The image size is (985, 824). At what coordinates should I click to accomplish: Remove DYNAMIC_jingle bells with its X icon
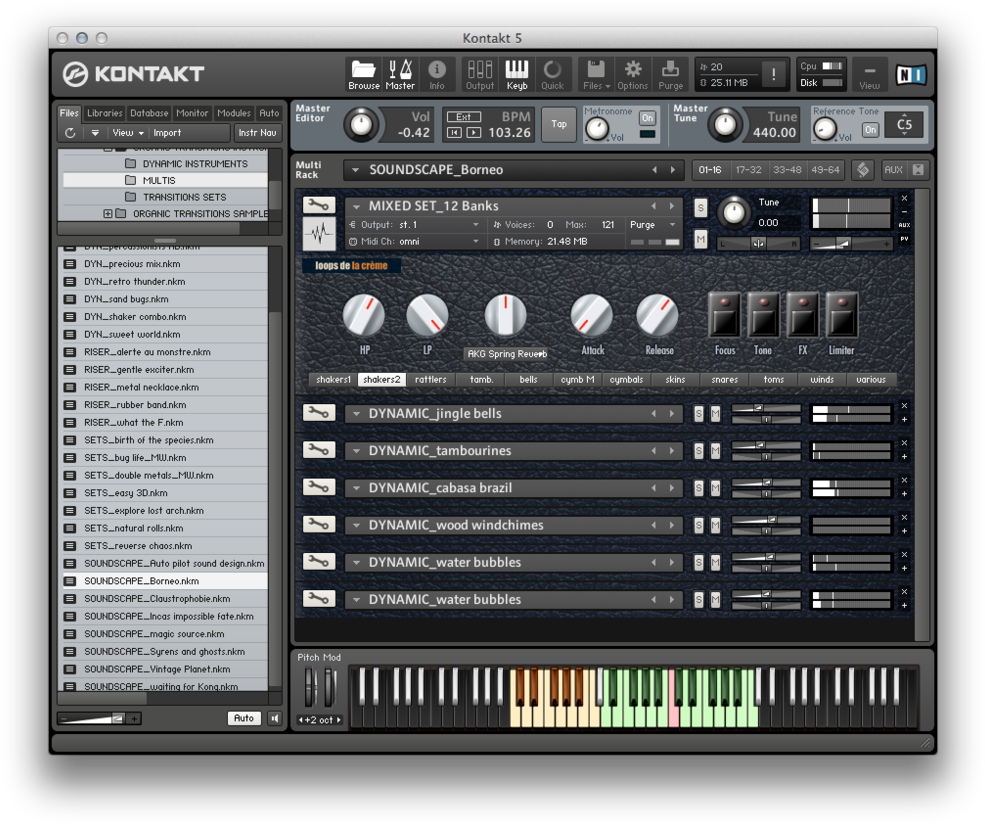[x=905, y=406]
